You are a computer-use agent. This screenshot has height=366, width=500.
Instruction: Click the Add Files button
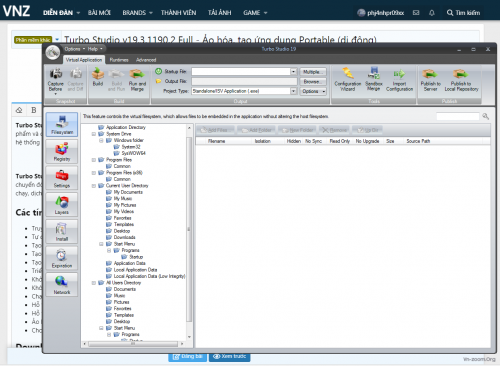pos(215,130)
